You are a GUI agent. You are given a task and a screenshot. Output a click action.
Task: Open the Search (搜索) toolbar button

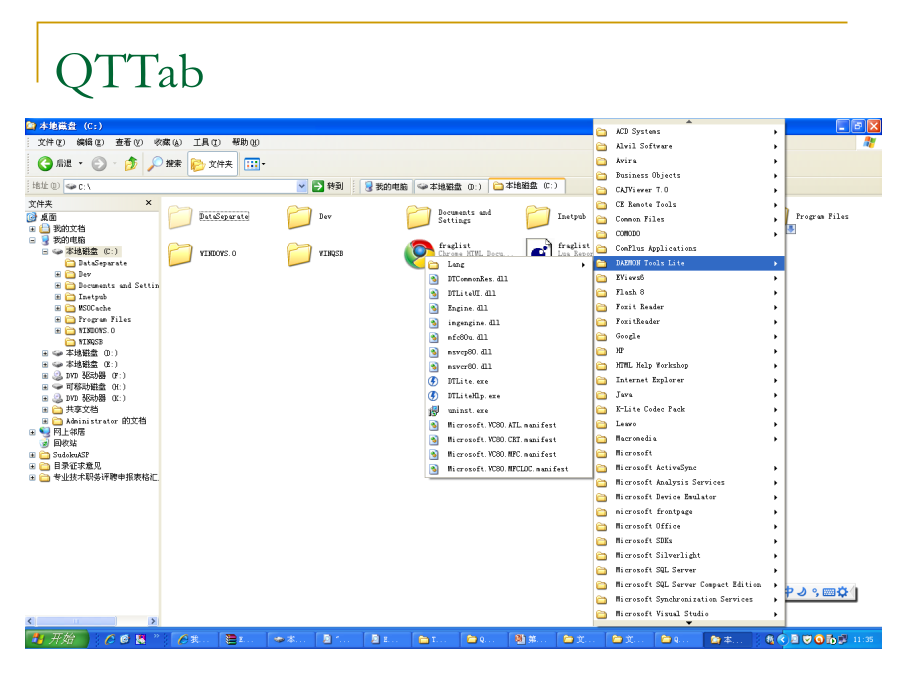click(165, 164)
